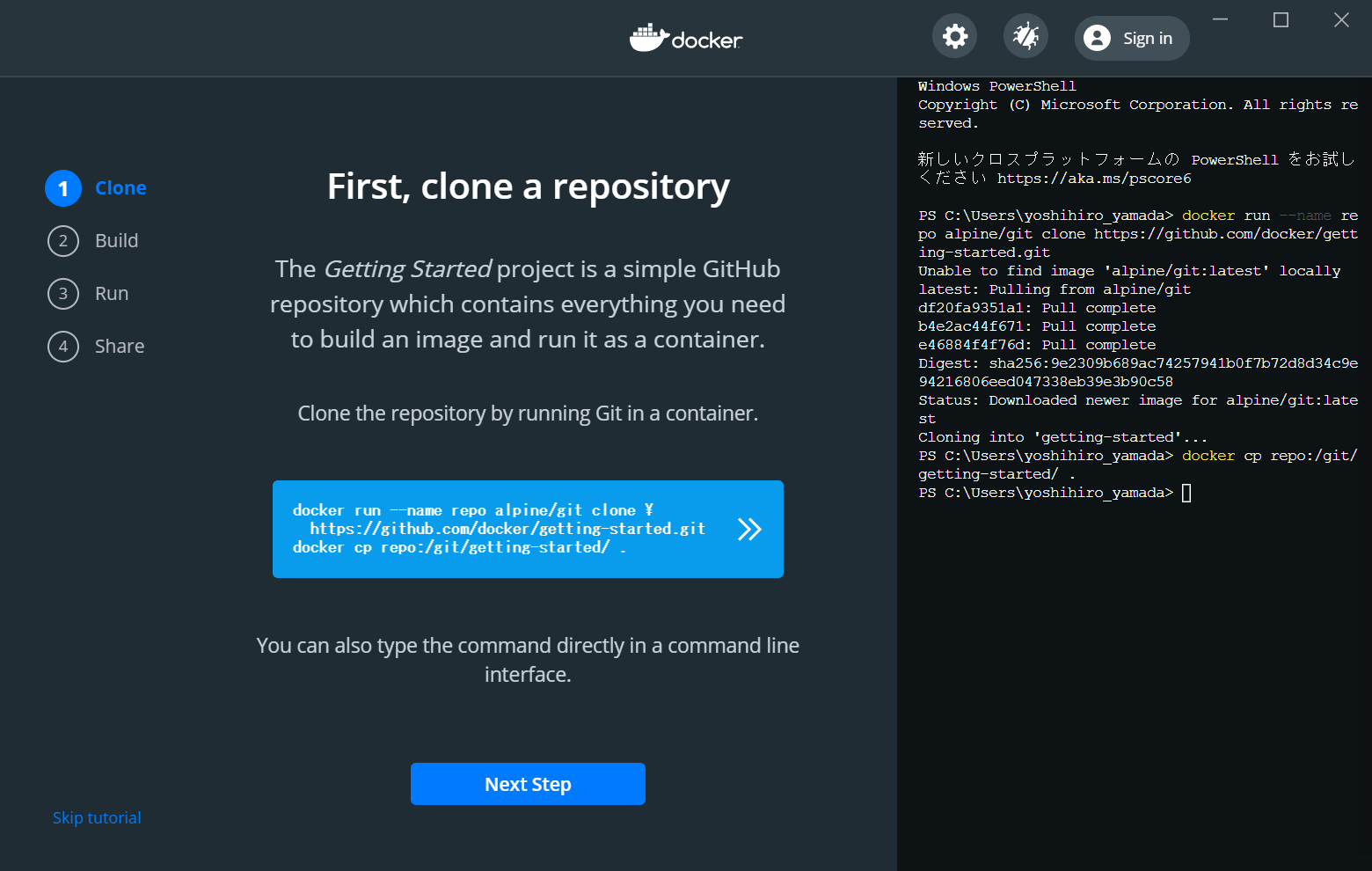Close the Docker window
Viewport: 1372px width, 871px height.
click(x=1341, y=19)
